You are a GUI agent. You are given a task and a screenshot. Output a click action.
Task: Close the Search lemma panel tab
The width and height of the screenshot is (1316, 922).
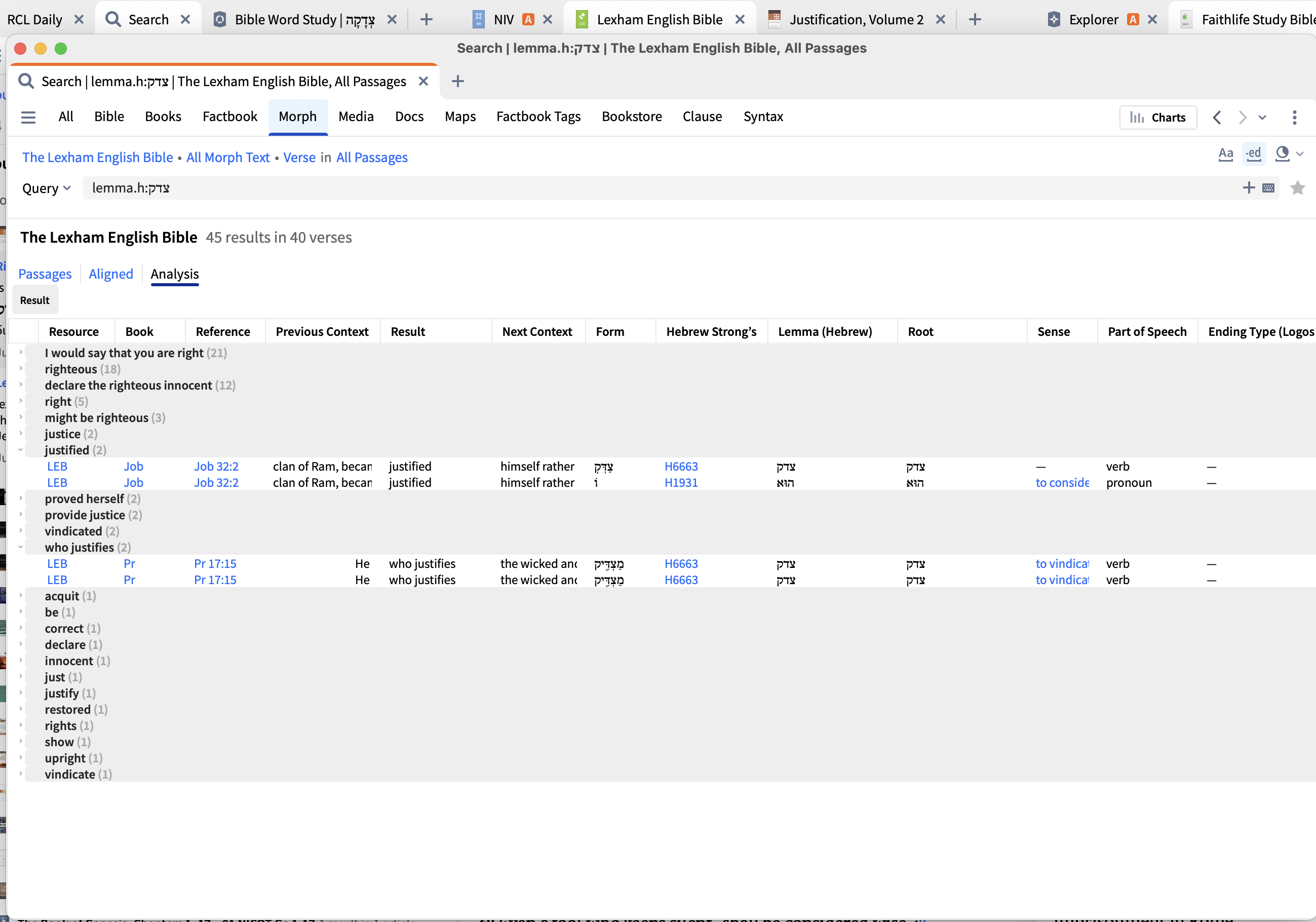click(x=423, y=82)
